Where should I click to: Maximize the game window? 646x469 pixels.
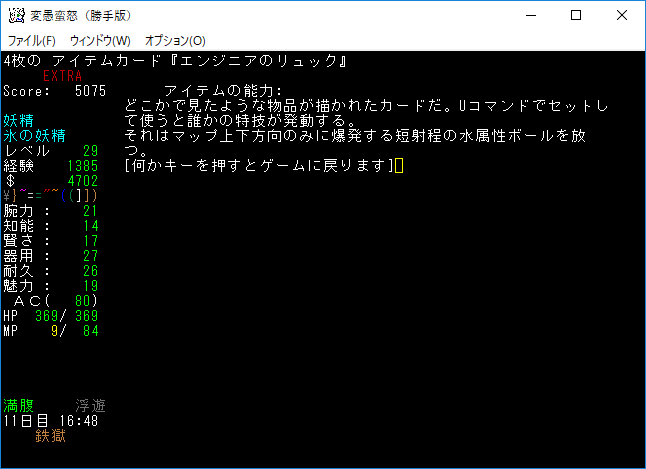575,15
